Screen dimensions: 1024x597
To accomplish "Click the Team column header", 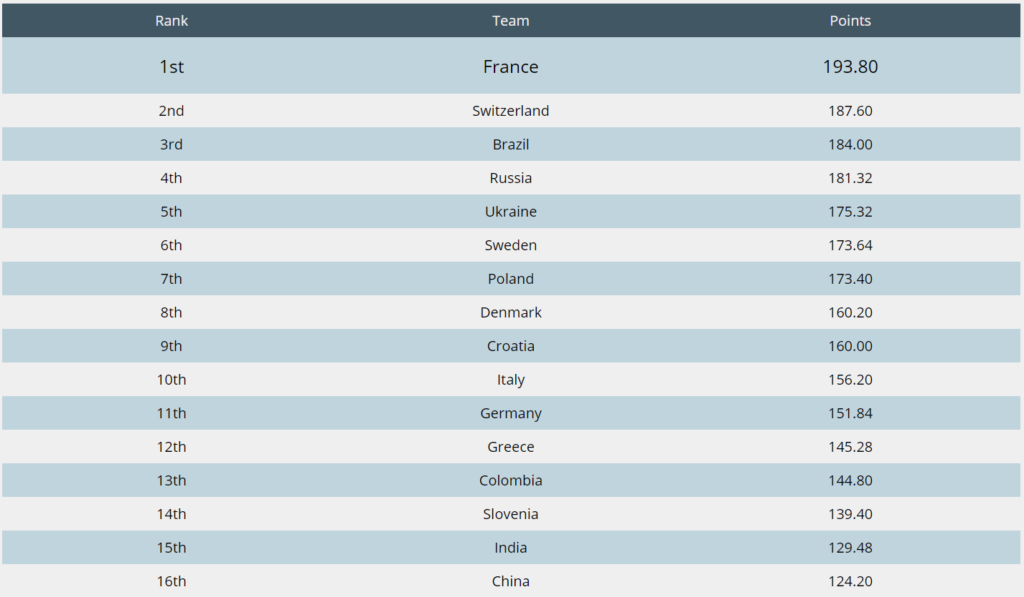I will point(511,21).
